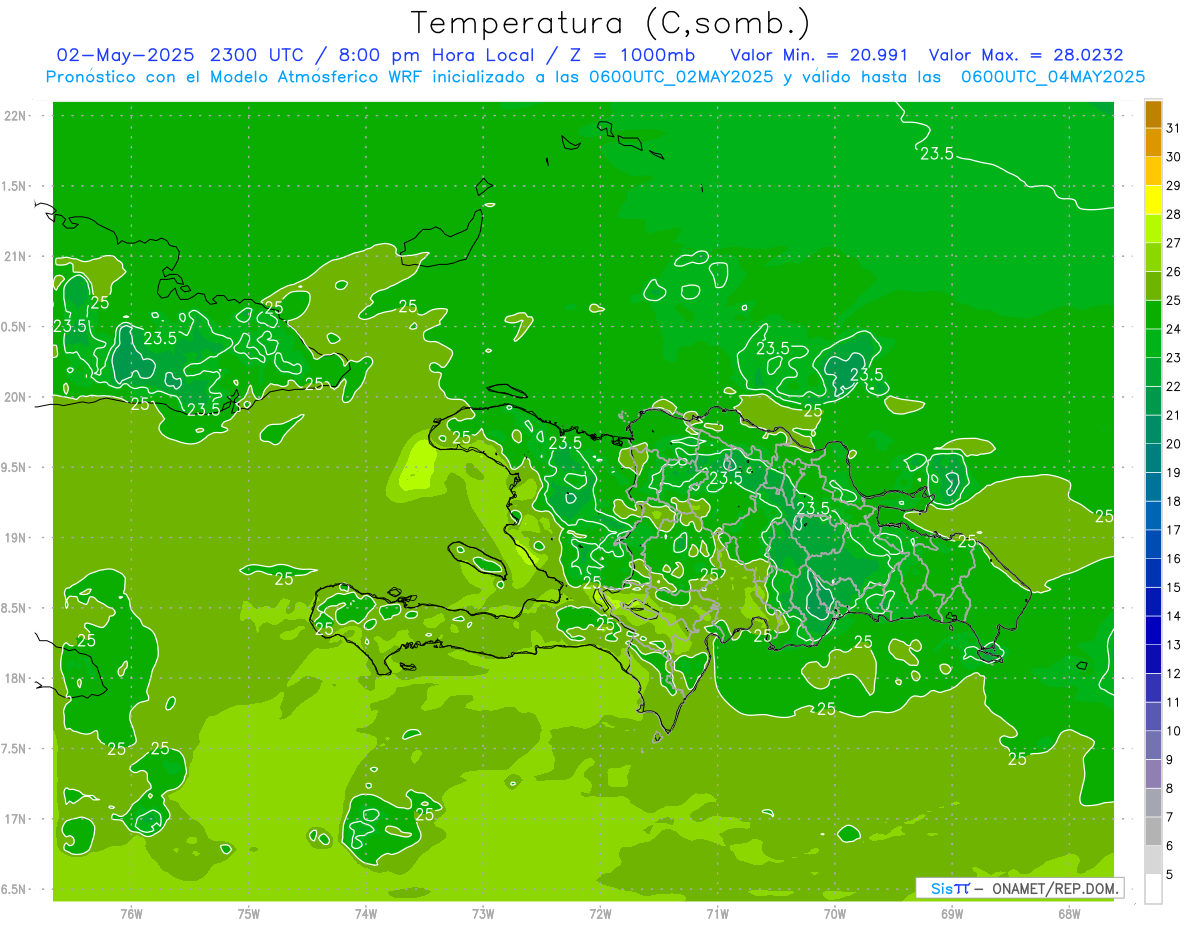1200x927 pixels.
Task: Click the '18N' latitude label
Action: [x=15, y=679]
